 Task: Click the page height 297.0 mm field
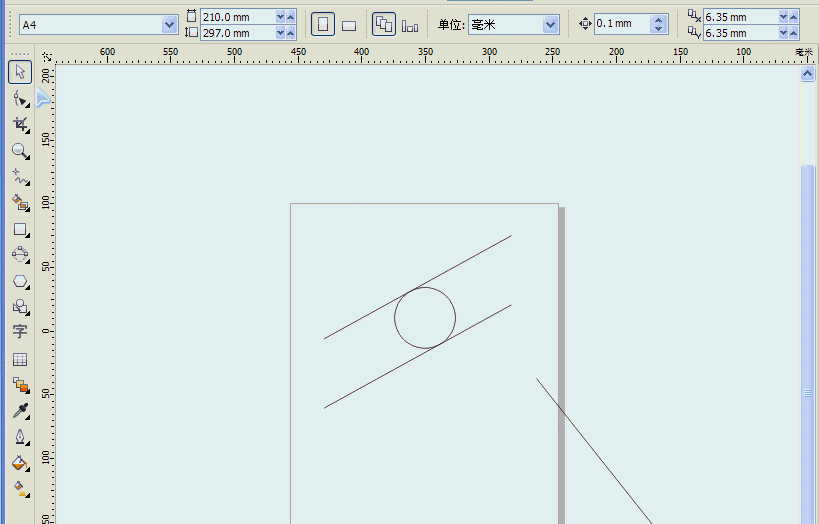(x=238, y=33)
